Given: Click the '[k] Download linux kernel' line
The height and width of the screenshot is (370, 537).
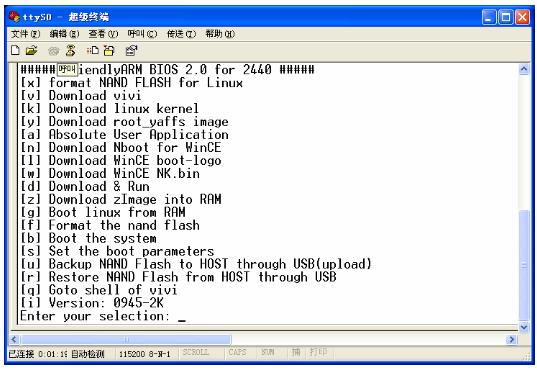Looking at the screenshot, I should [109, 109].
